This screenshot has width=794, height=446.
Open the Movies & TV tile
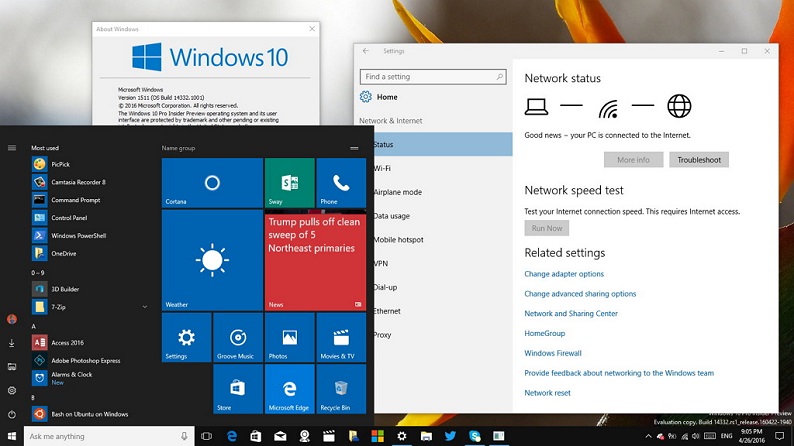(341, 337)
